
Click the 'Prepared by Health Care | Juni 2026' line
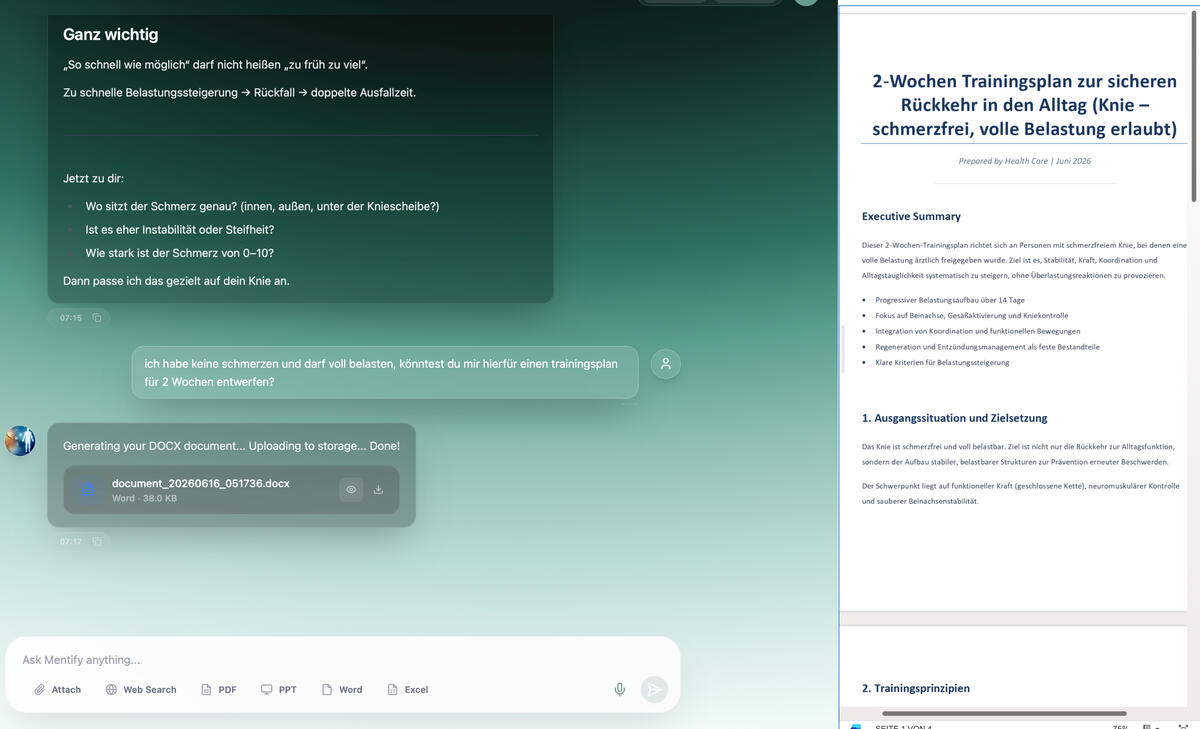click(x=1024, y=161)
